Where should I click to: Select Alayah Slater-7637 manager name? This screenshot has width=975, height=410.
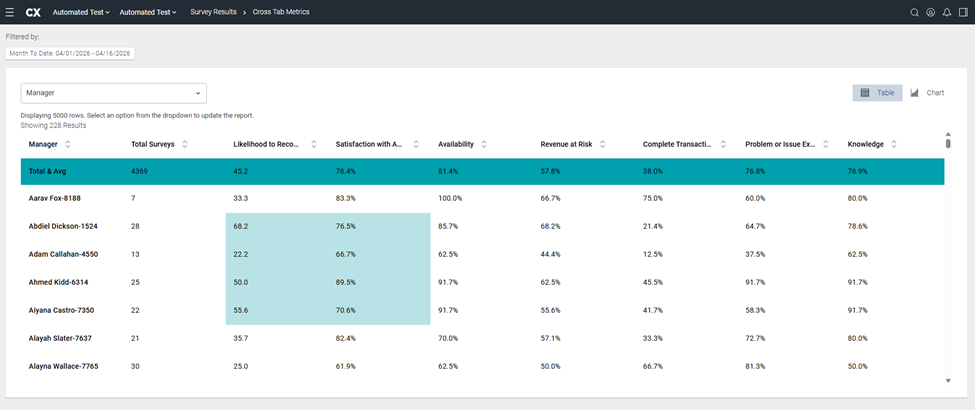(x=61, y=338)
